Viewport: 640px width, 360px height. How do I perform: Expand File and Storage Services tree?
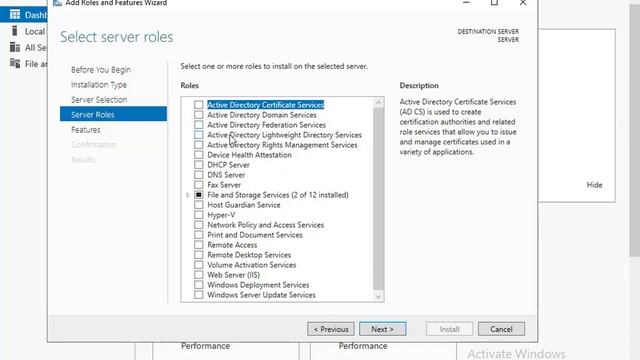point(188,195)
